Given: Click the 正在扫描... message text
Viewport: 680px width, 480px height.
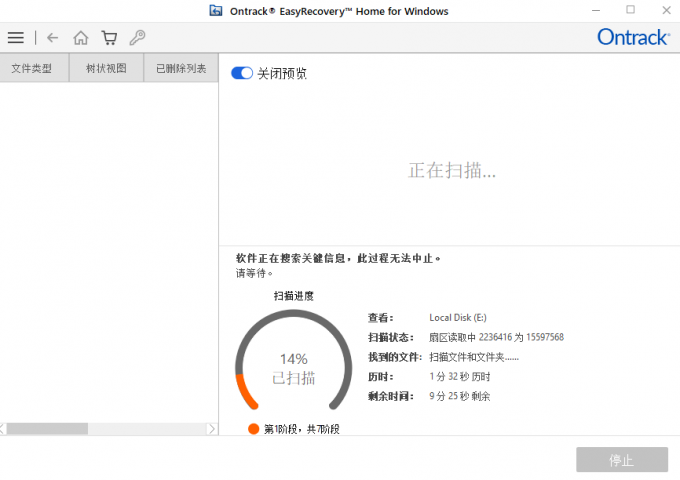Looking at the screenshot, I should click(x=451, y=170).
